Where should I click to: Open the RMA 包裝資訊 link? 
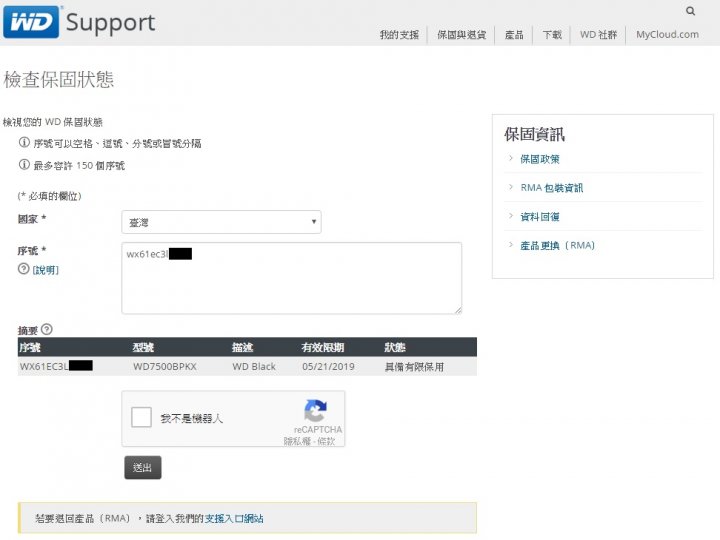point(551,188)
